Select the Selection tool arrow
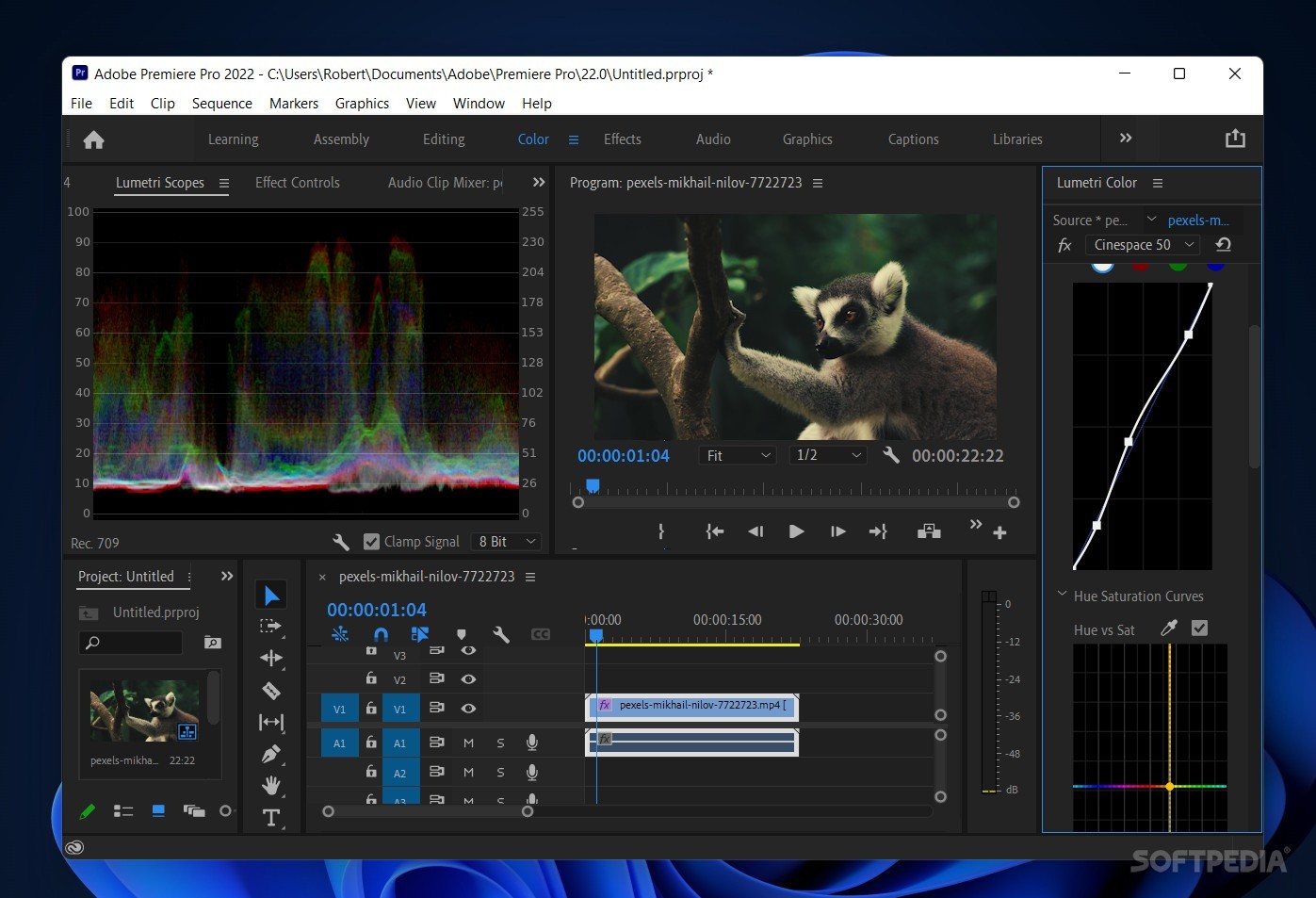Screen dimensions: 1316x898 271,595
